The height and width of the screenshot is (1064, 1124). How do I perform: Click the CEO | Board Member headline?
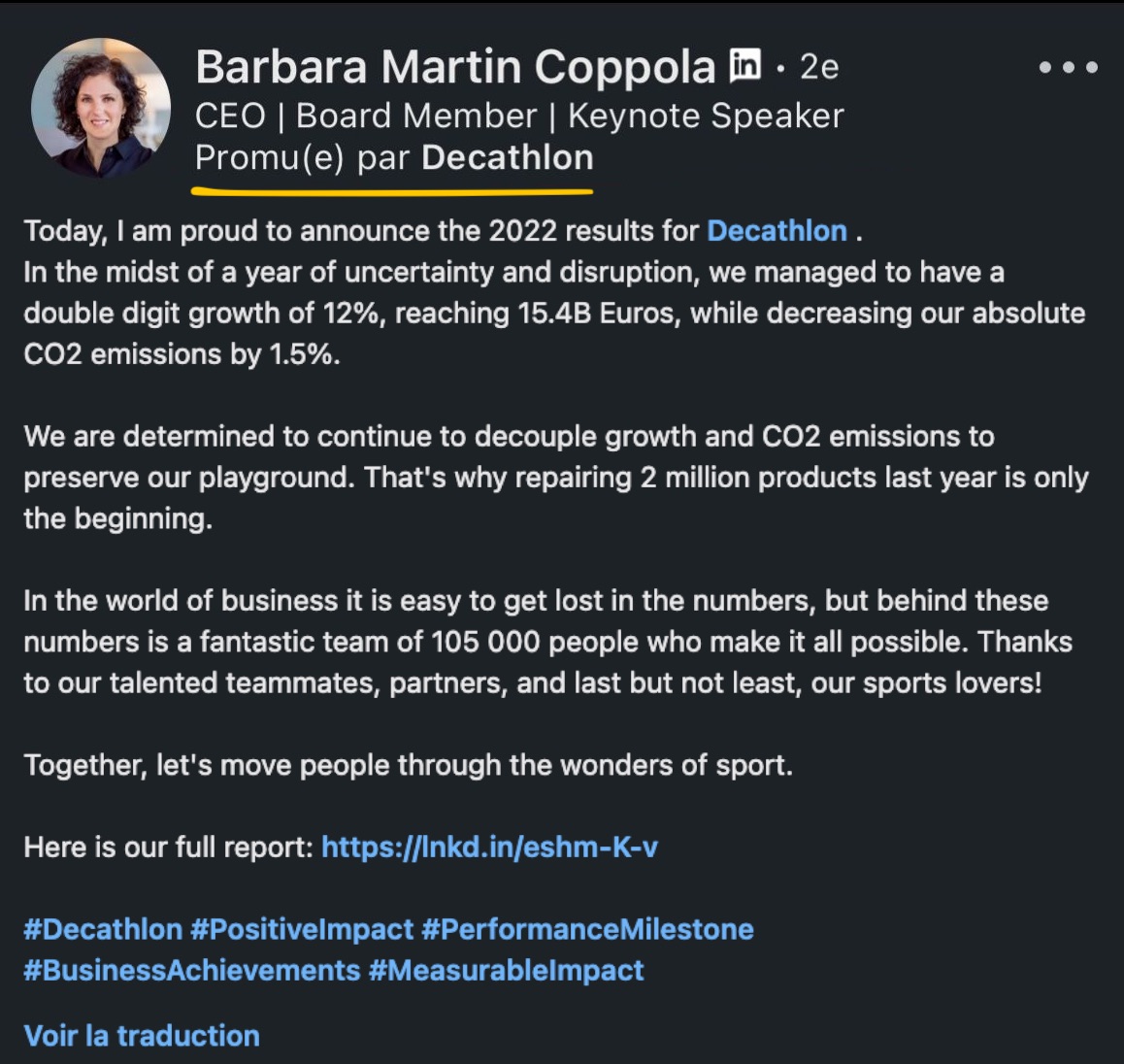coord(519,116)
